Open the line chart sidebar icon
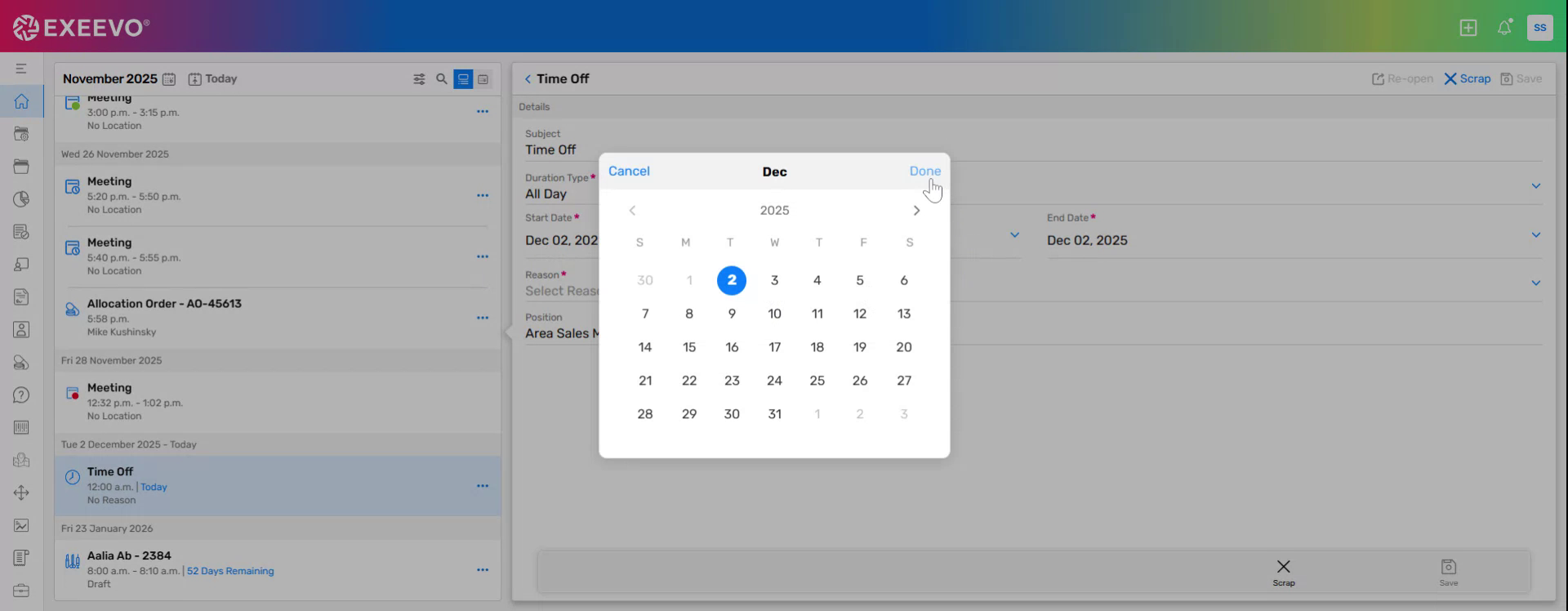This screenshot has height=611, width=1568. [21, 525]
